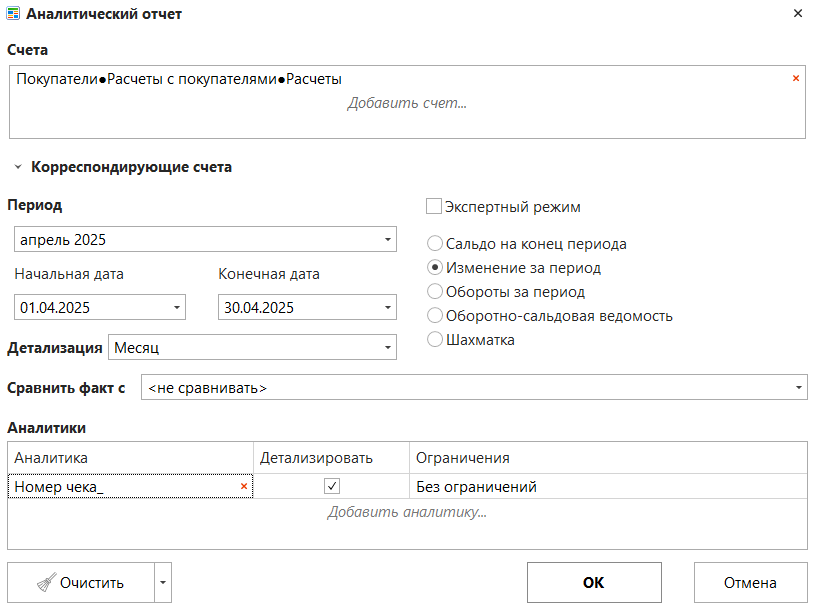Enable the Экспертный режим checkbox
The image size is (817, 613).
(x=434, y=207)
